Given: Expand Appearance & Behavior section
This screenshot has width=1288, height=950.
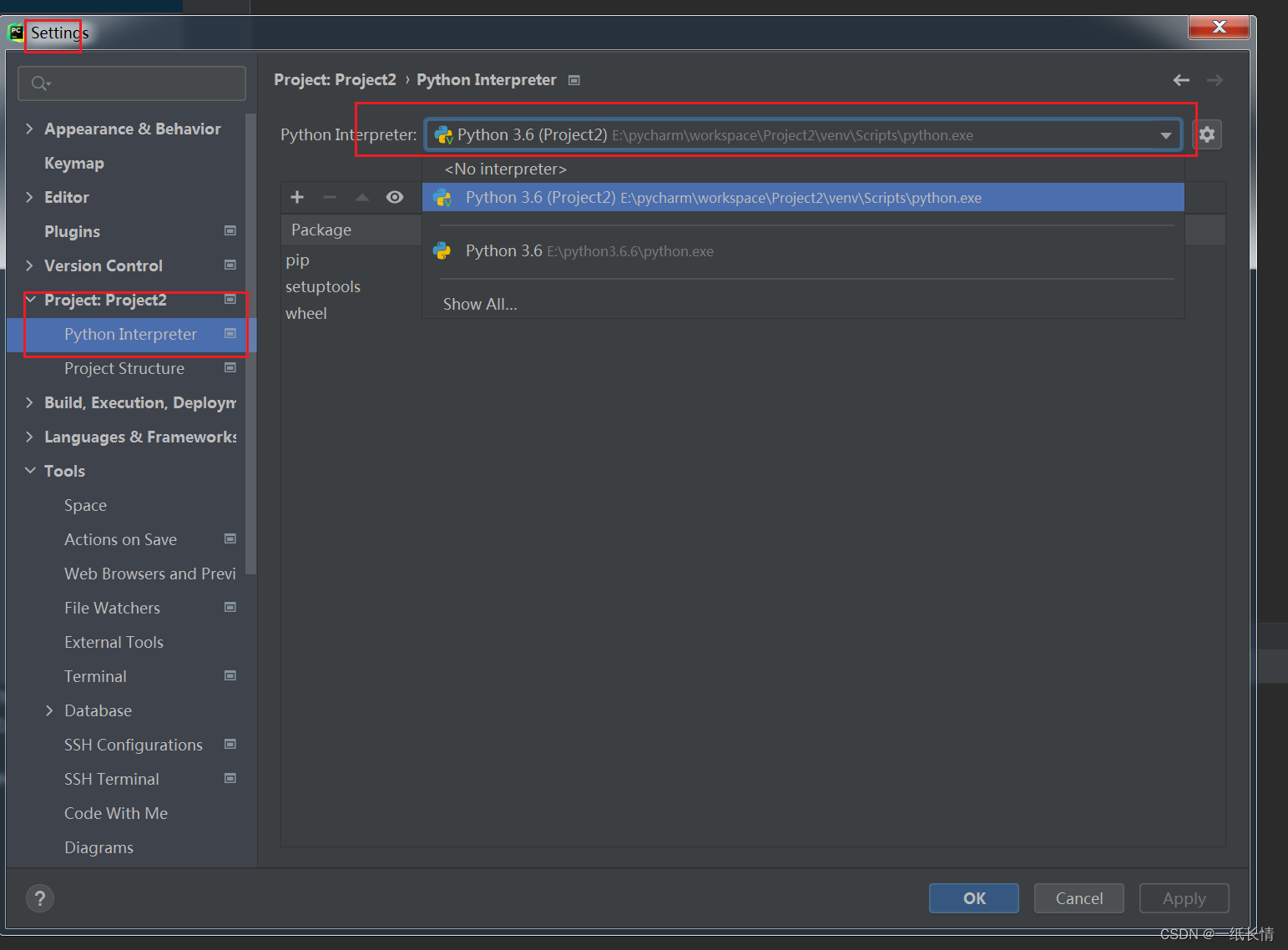Looking at the screenshot, I should click(x=30, y=129).
